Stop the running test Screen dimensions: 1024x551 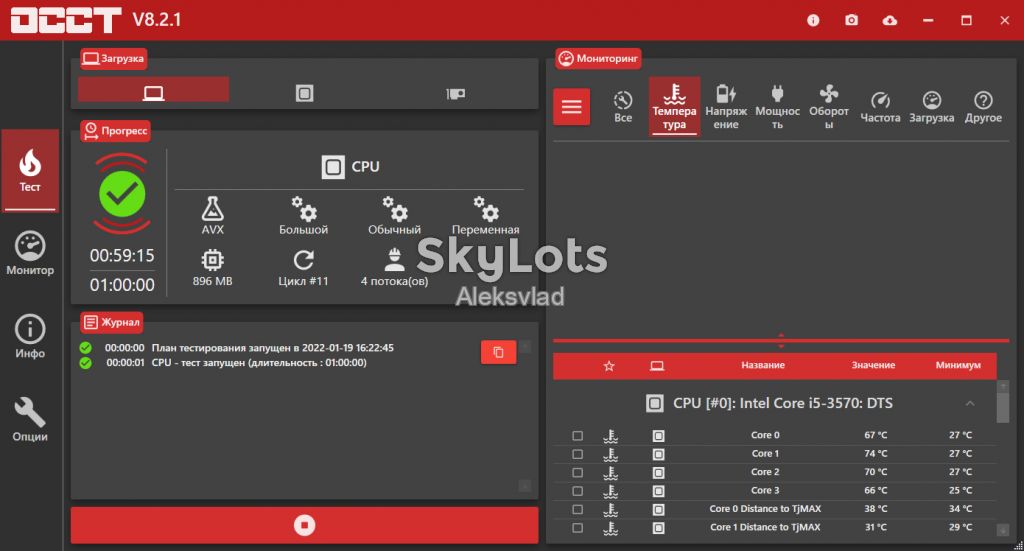point(304,525)
